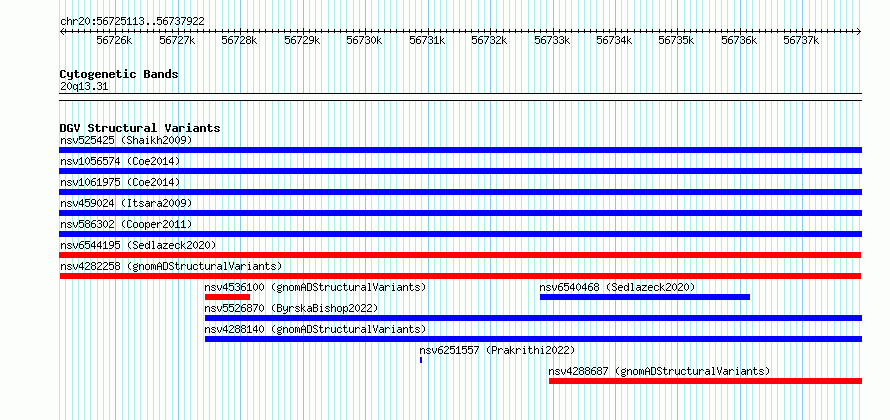Click the blue bar under nsv586302
Image resolution: width=890 pixels, height=420 pixels.
pos(460,234)
